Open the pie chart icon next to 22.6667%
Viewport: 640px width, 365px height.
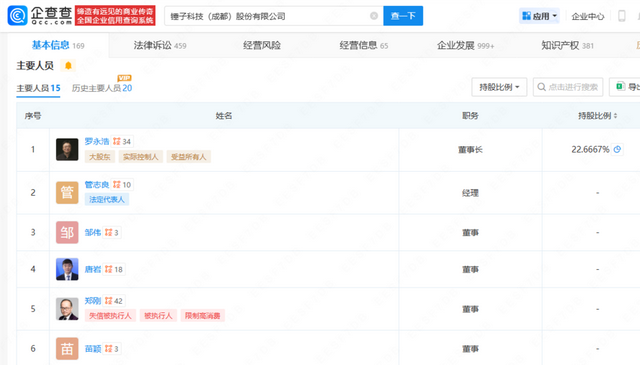coord(617,149)
